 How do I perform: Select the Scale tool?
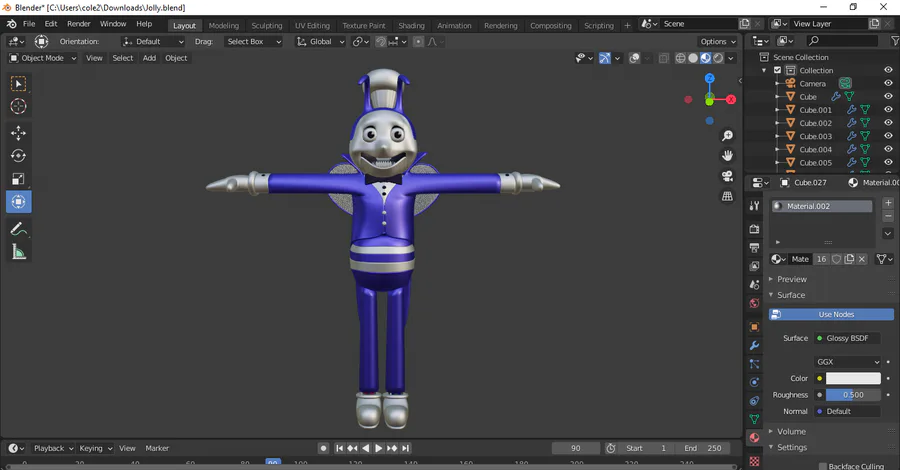tap(18, 179)
